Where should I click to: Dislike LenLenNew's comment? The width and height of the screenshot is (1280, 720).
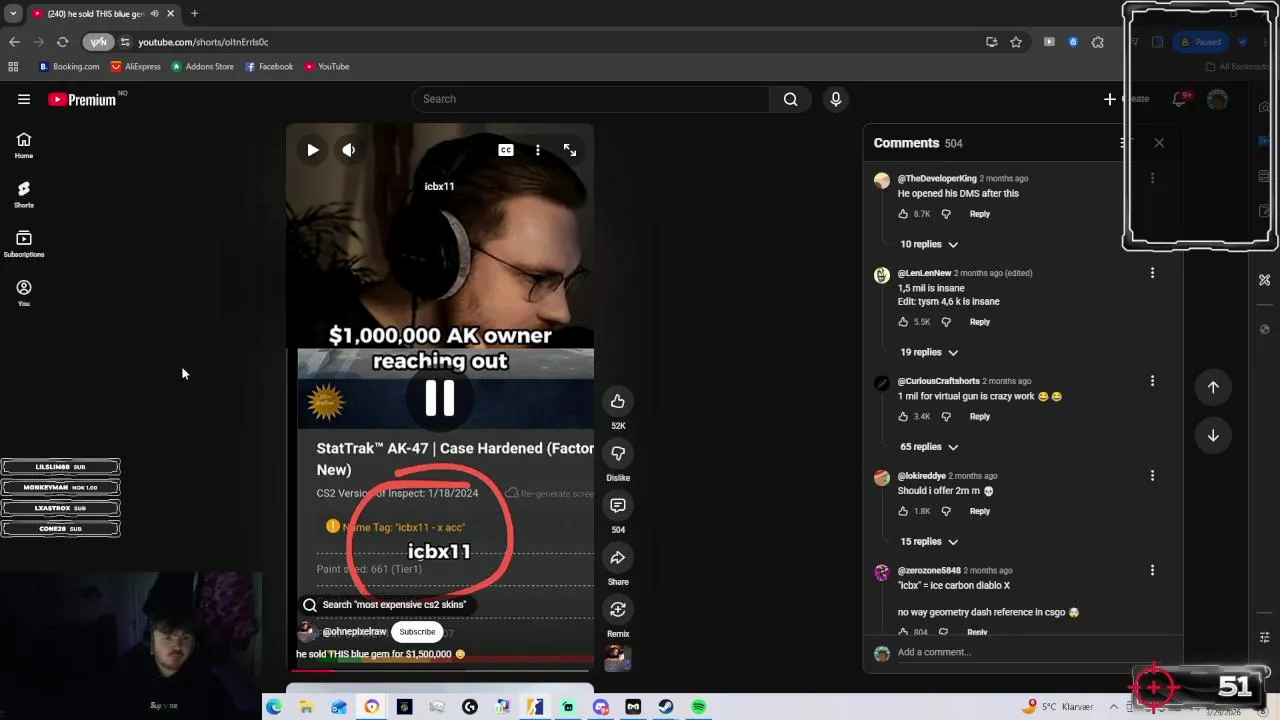(946, 322)
